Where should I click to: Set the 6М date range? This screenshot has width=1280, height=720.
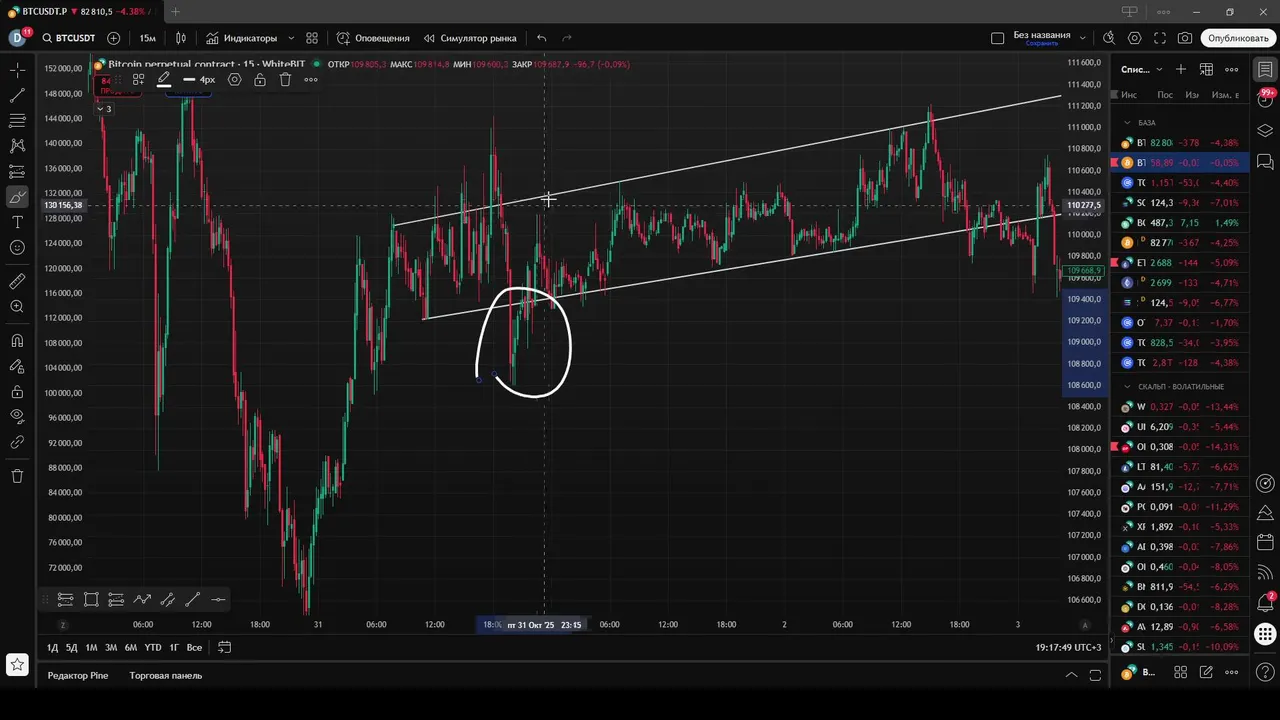click(x=131, y=647)
